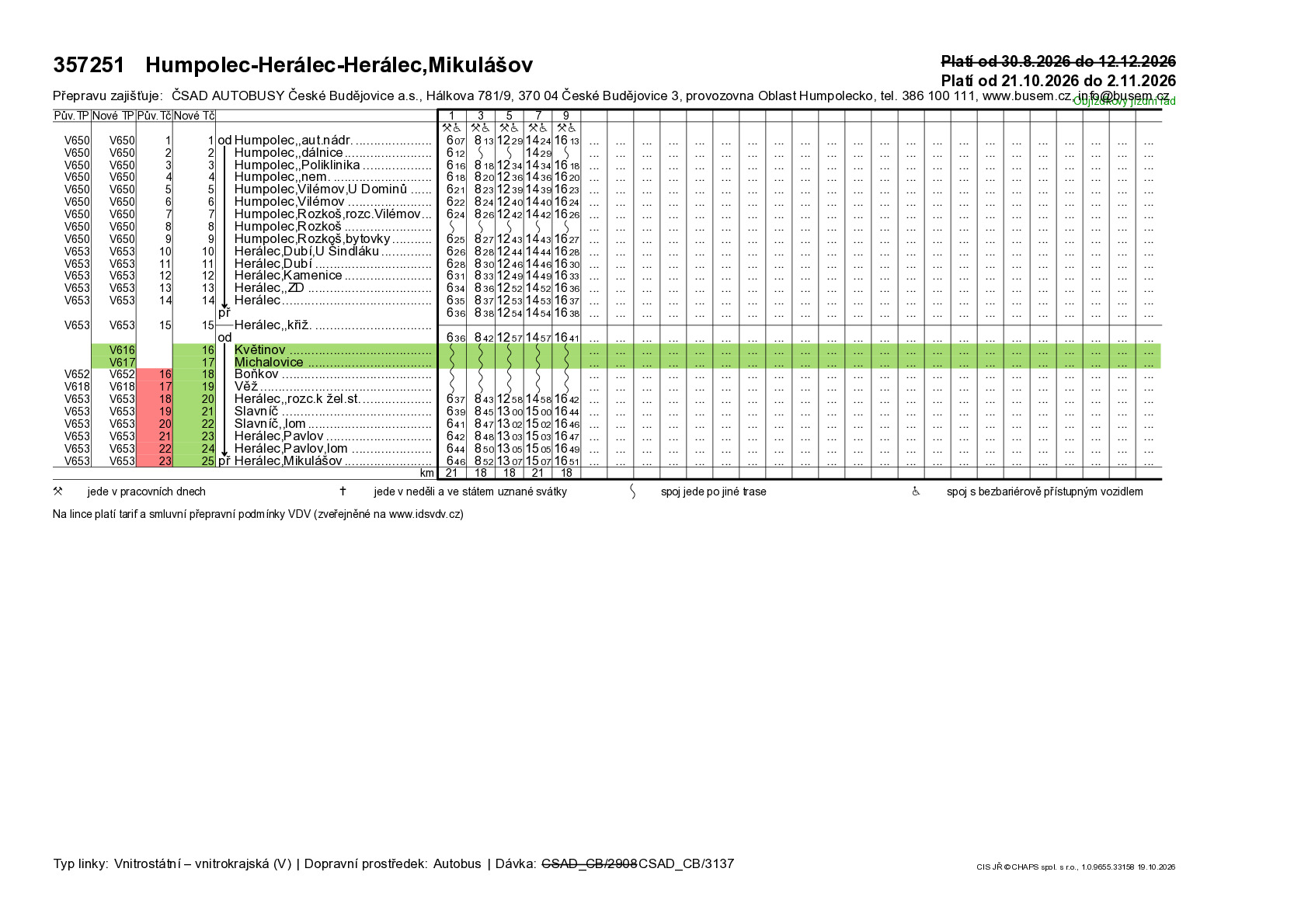Click the wheelchair icon under connection 7
The width and height of the screenshot is (1308, 924).
(543, 128)
